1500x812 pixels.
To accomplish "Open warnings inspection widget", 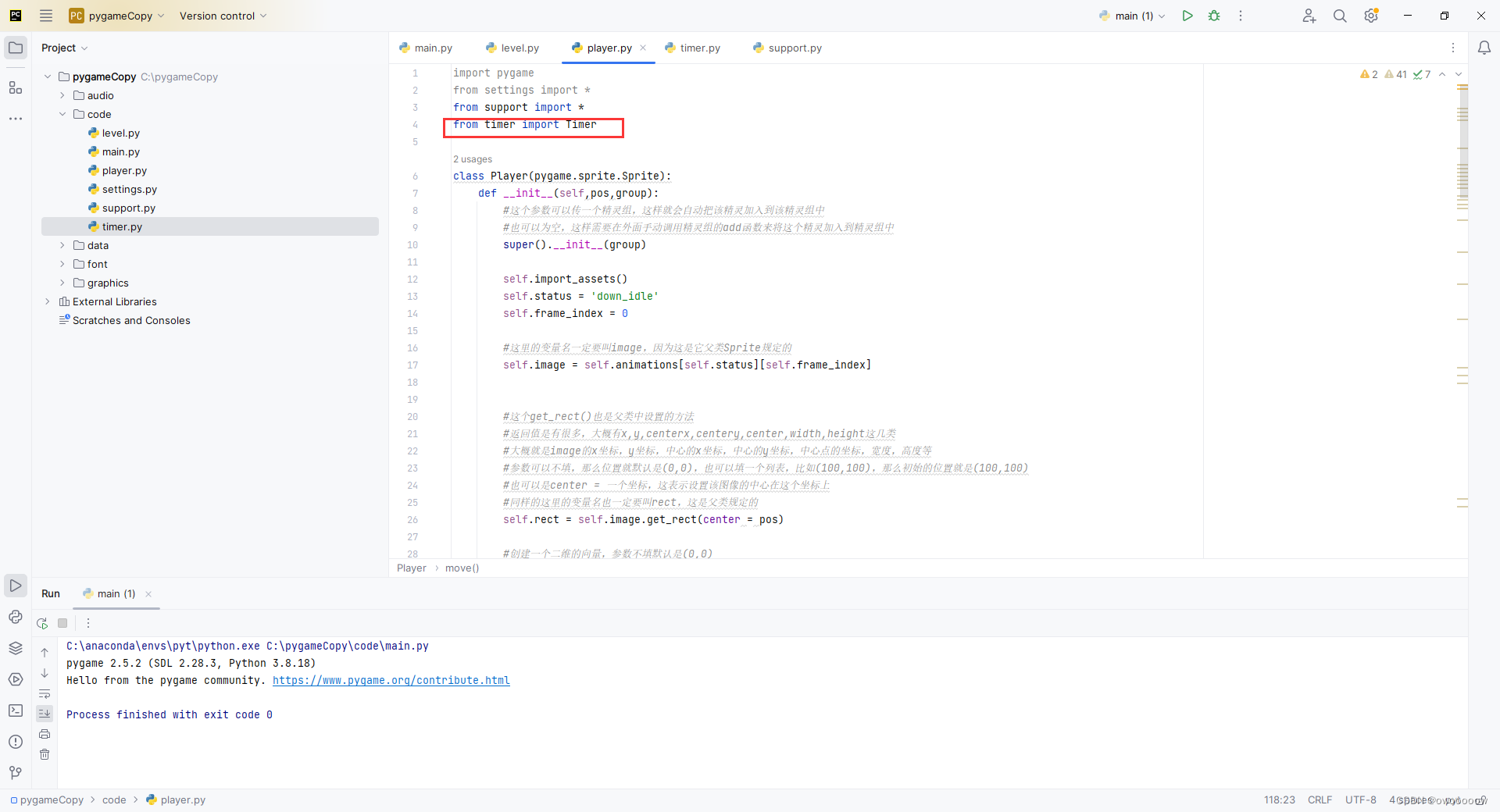I will (1395, 74).
